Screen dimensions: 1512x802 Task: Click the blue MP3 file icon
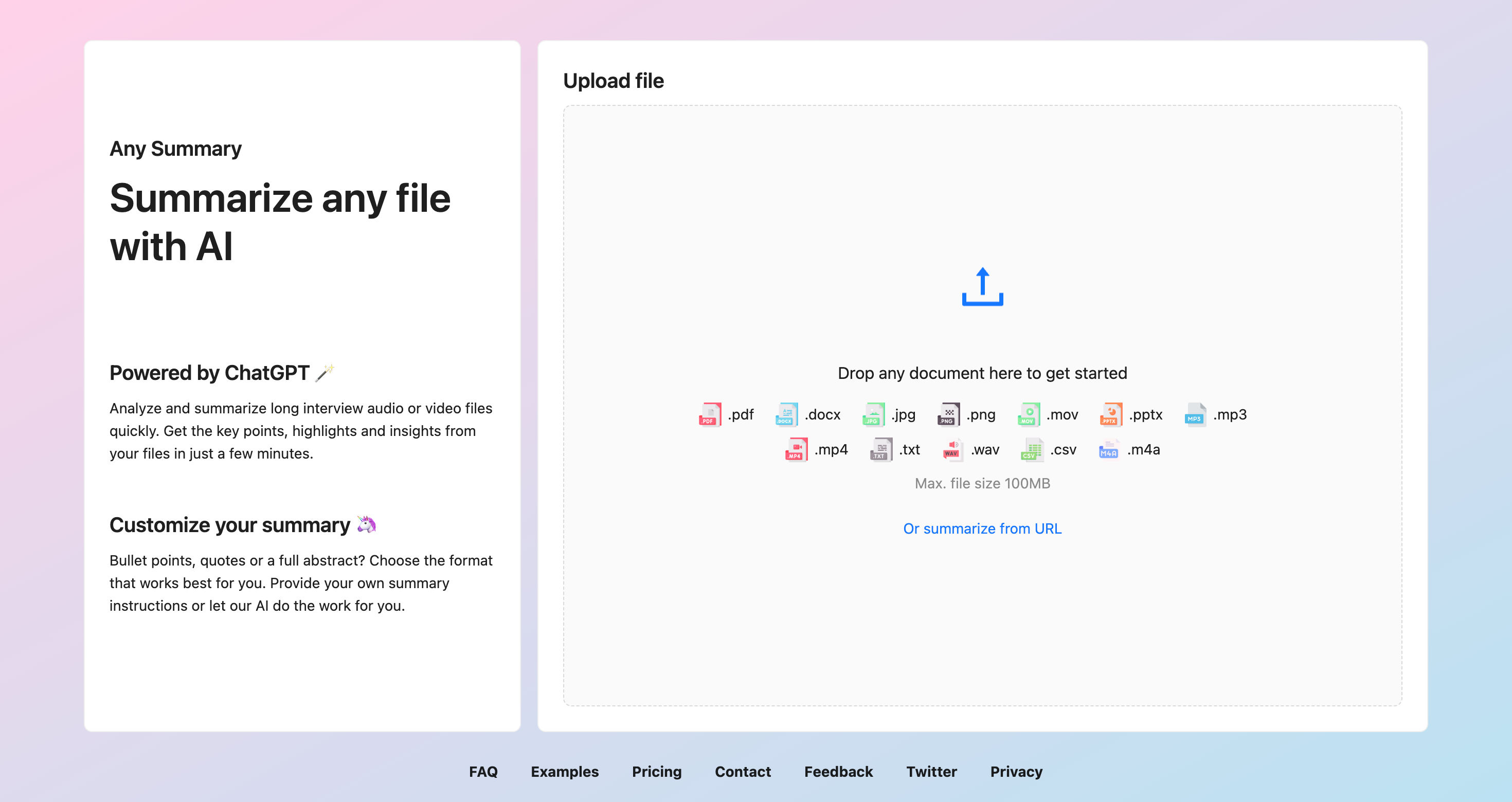point(1195,414)
